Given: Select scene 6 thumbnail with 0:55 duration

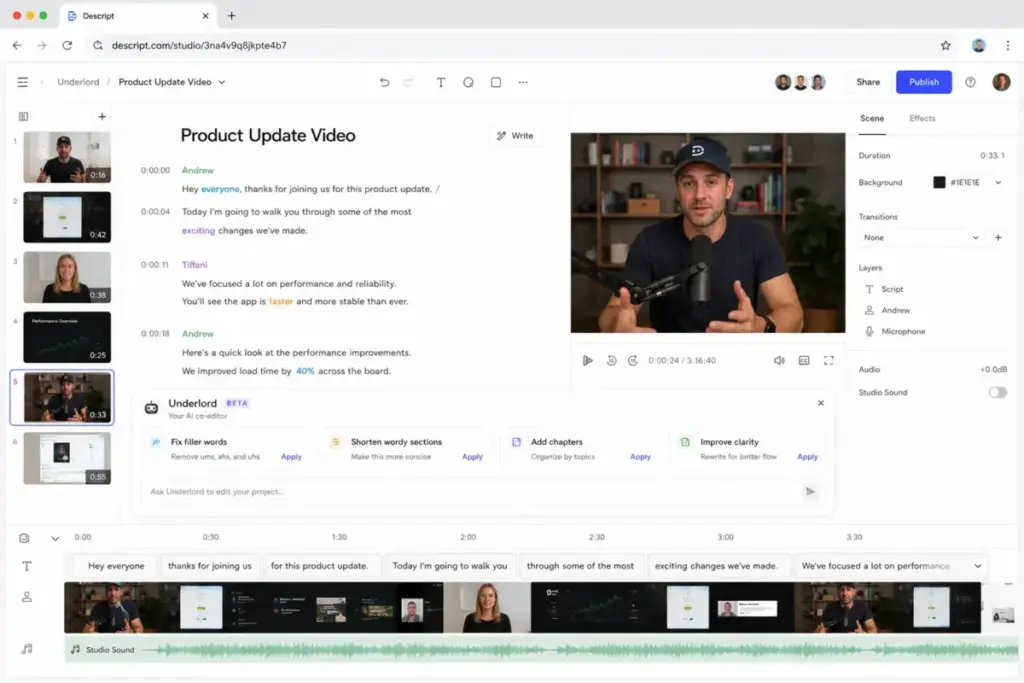Looking at the screenshot, I should tap(67, 458).
